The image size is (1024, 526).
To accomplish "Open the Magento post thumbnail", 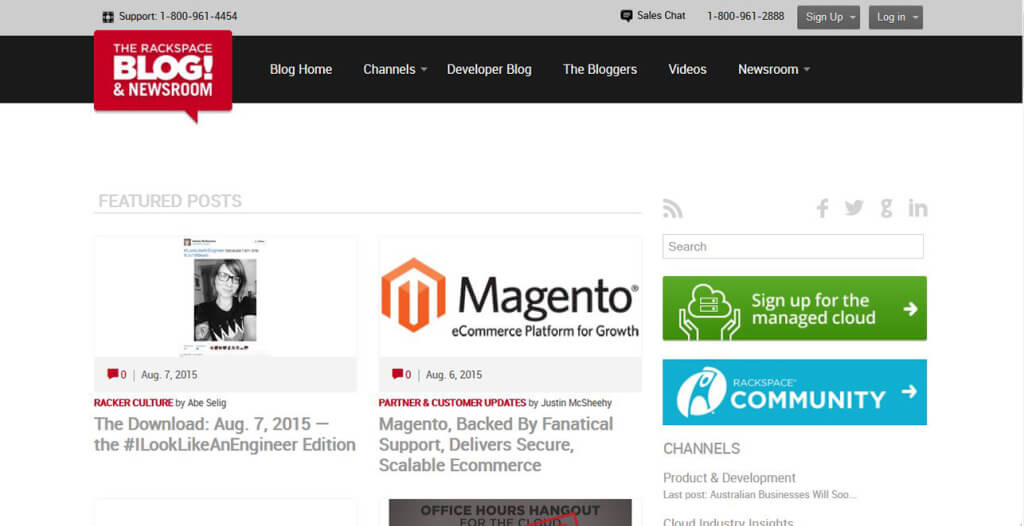I will [x=510, y=297].
